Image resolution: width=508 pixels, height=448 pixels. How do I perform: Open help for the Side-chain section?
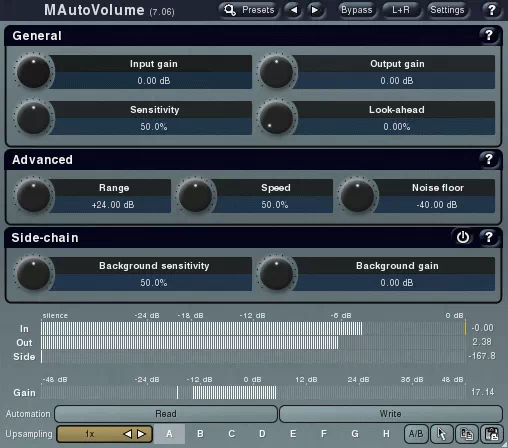[x=489, y=237]
